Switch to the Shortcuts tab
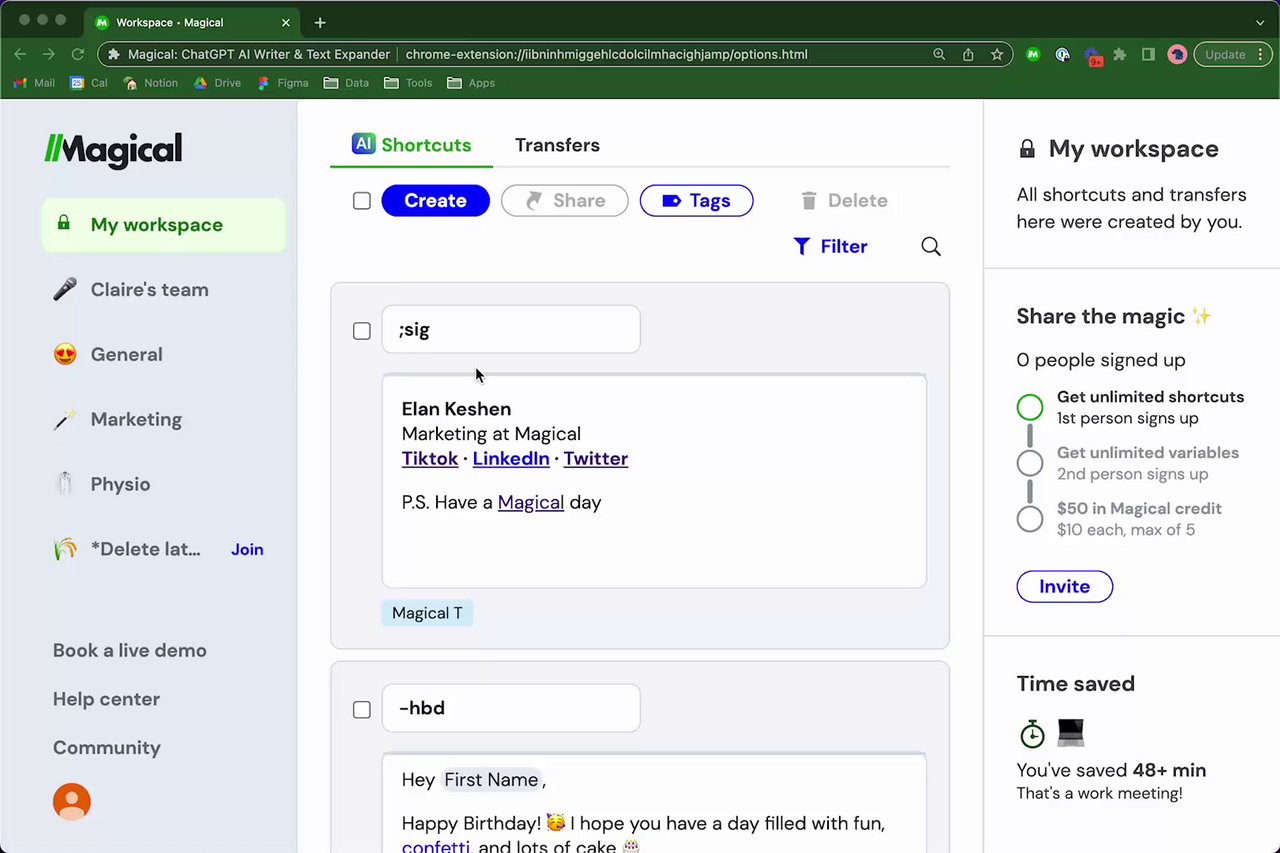 click(411, 145)
